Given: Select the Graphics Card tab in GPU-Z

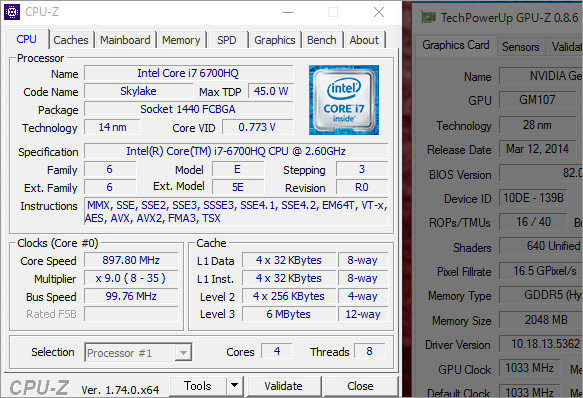Looking at the screenshot, I should 455,45.
